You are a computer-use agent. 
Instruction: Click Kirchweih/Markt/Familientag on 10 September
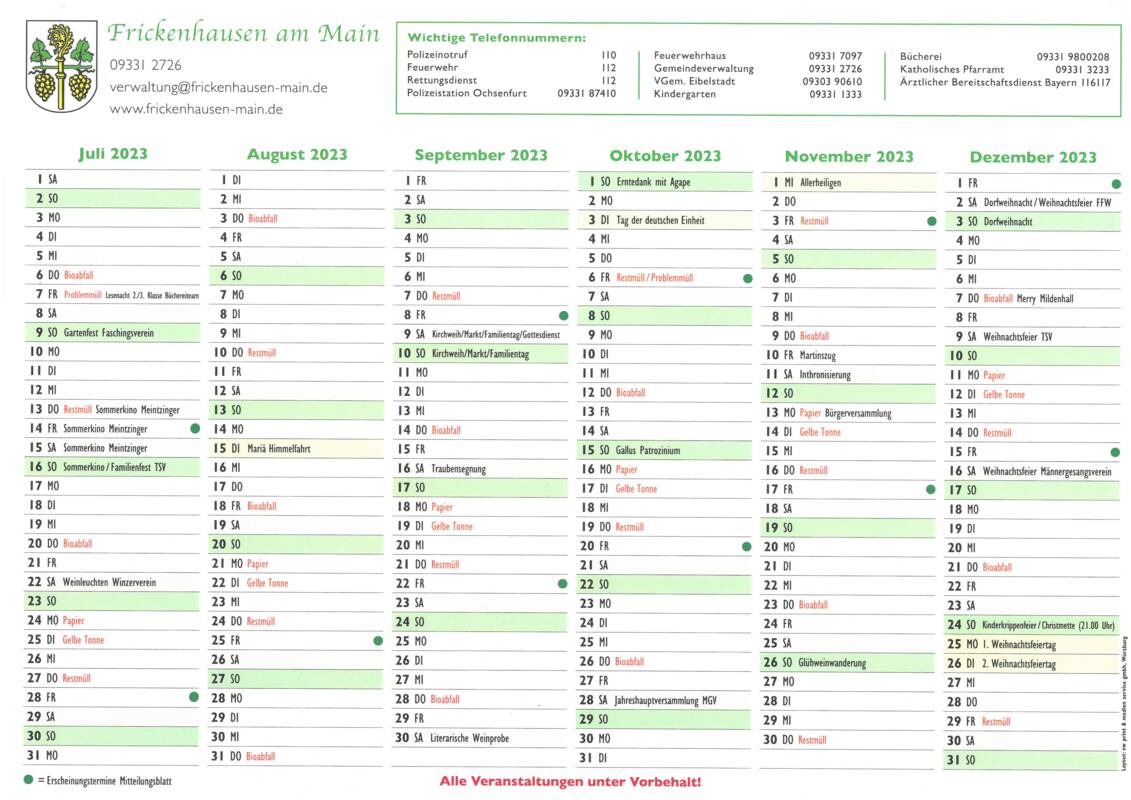[x=480, y=353]
